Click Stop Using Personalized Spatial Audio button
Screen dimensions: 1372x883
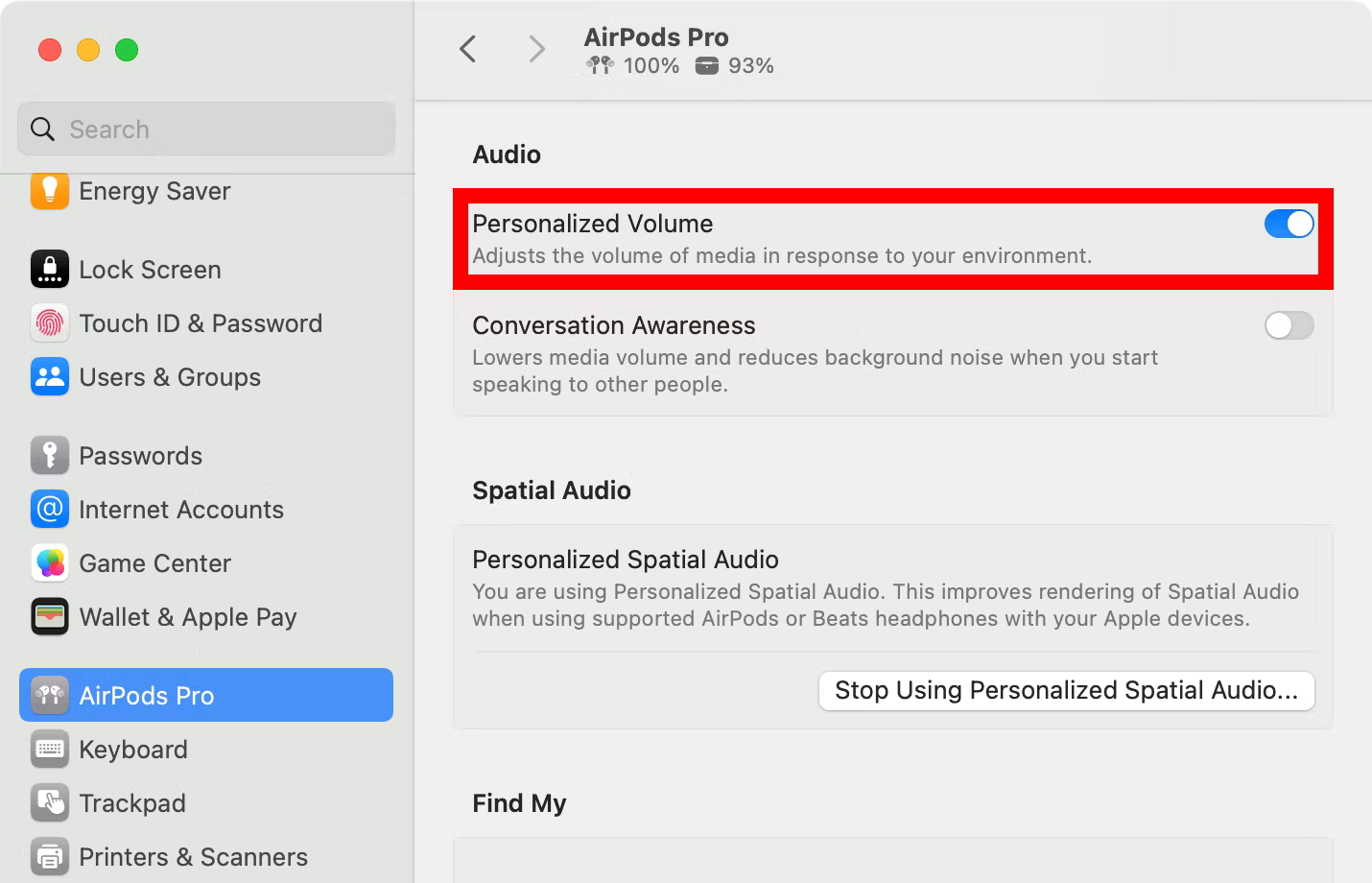coord(1066,690)
